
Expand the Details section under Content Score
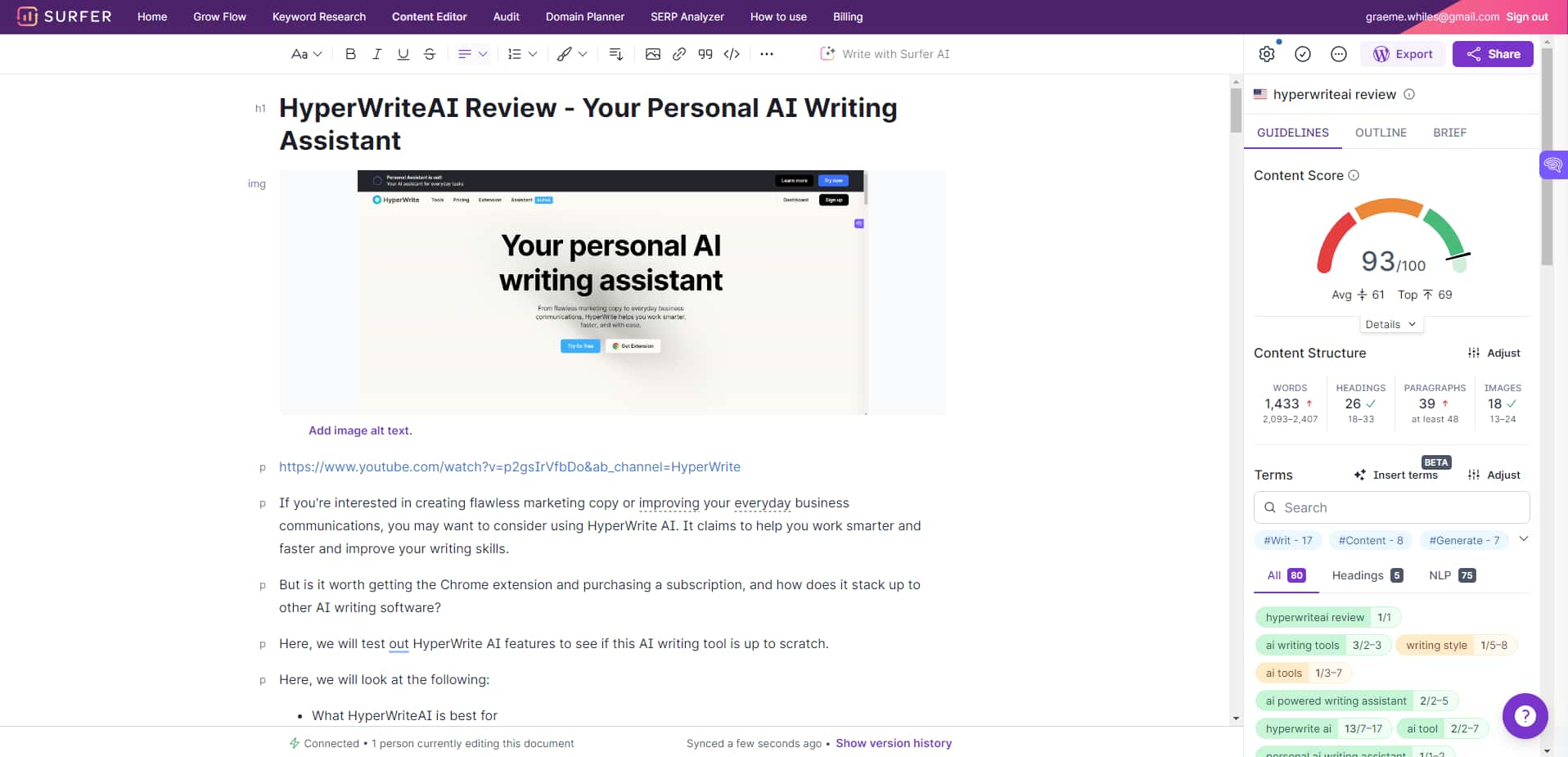tap(1390, 323)
